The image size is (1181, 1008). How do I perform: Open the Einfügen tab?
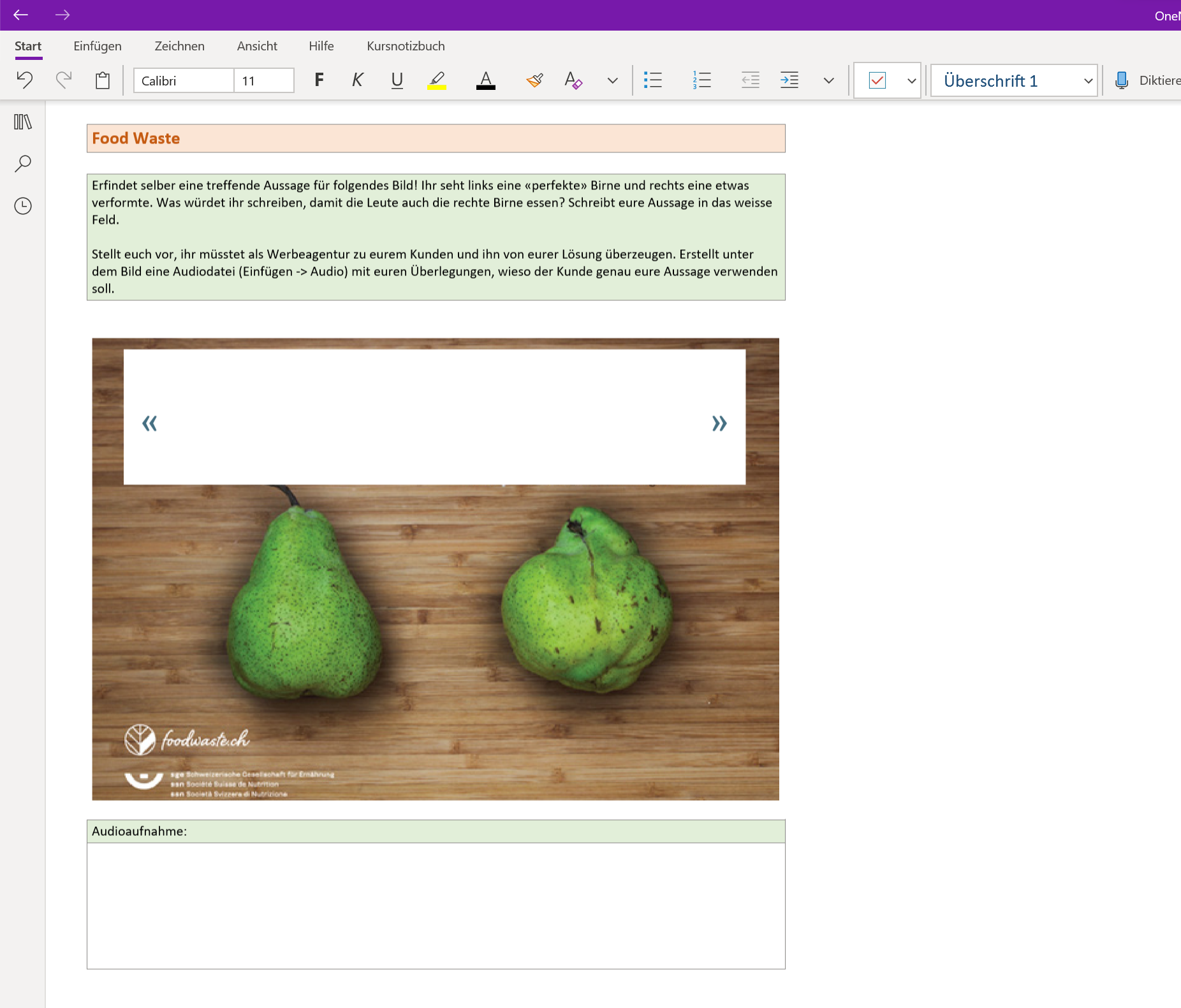coord(97,46)
